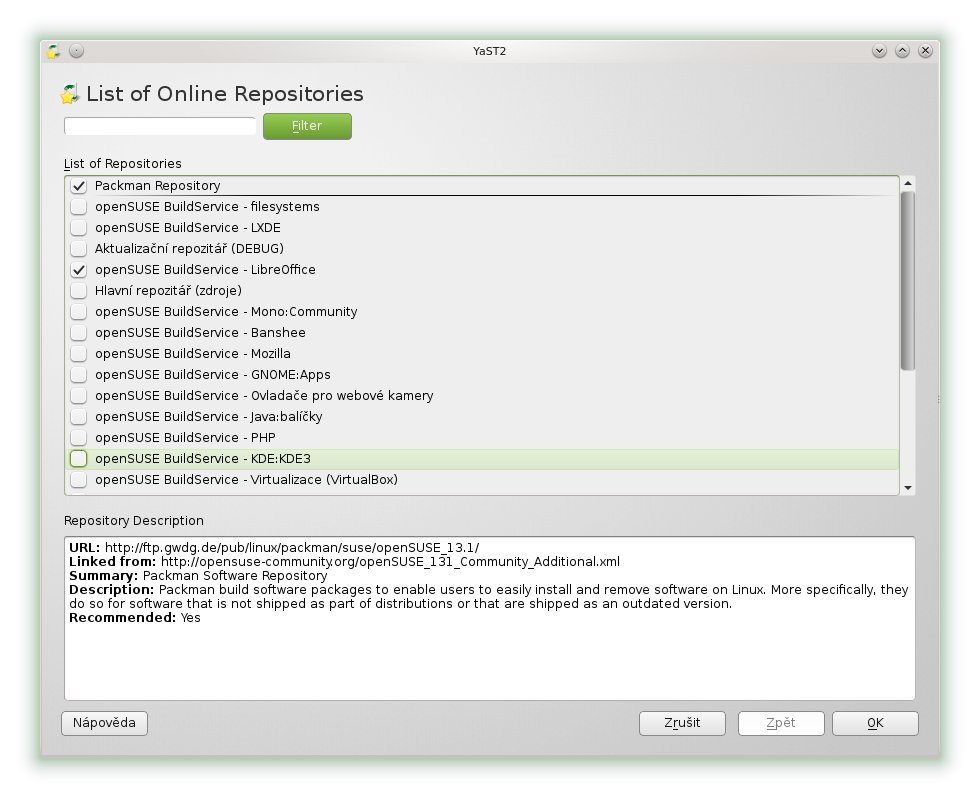Select the 'Packman Repository' row text
Screen dimensions: 980x799
click(x=158, y=186)
